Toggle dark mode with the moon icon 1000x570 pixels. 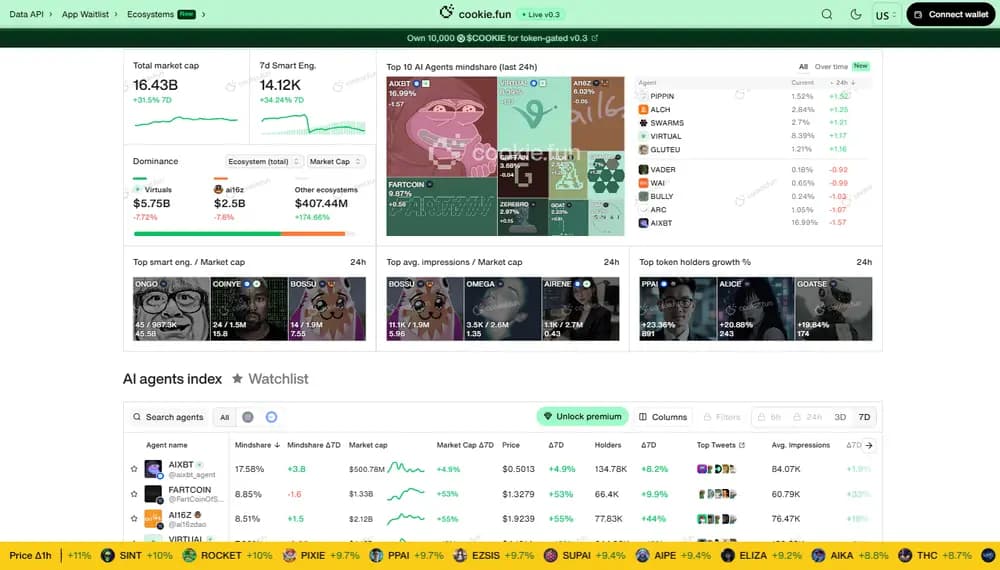(x=855, y=15)
